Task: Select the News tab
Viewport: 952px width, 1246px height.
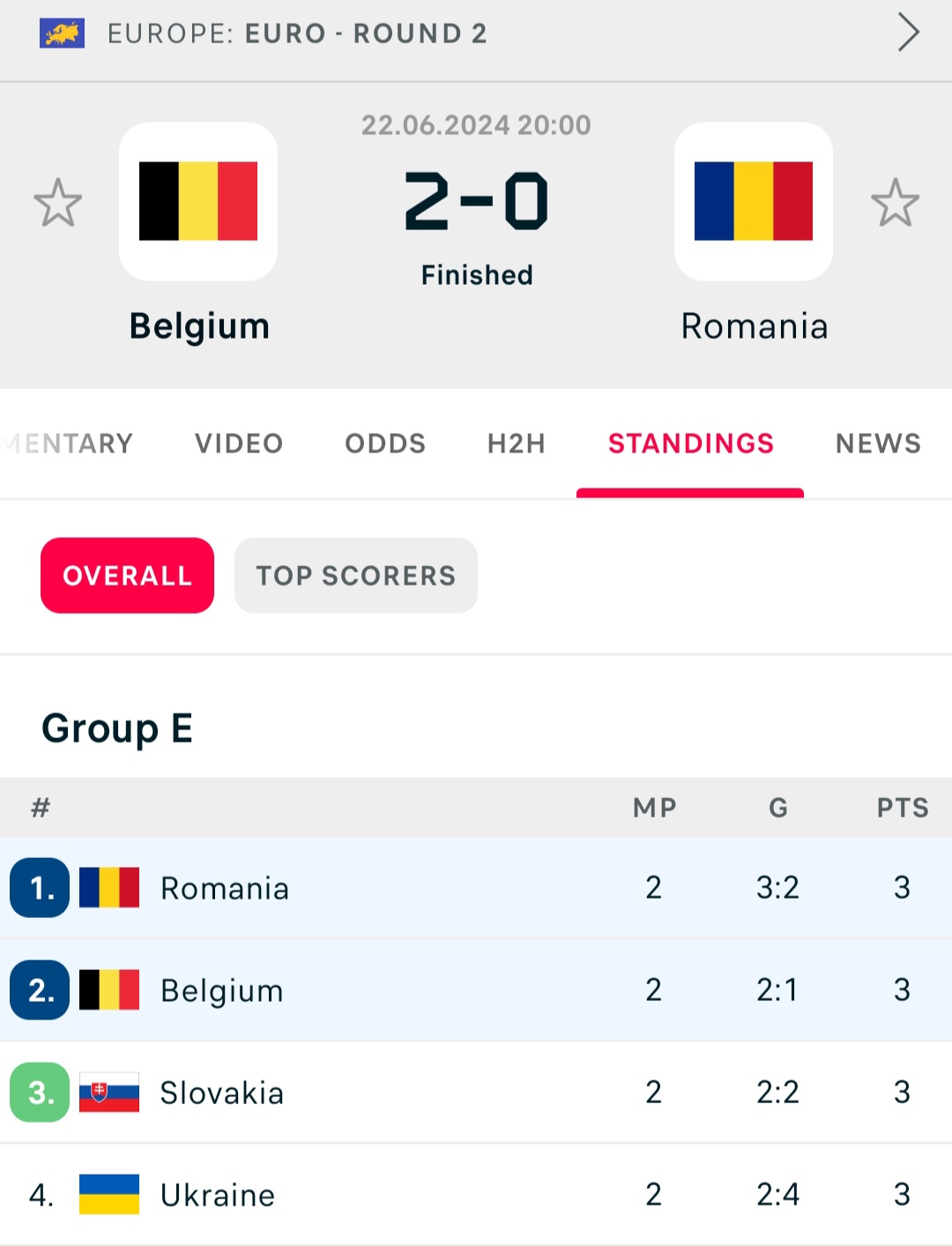Action: (878, 444)
